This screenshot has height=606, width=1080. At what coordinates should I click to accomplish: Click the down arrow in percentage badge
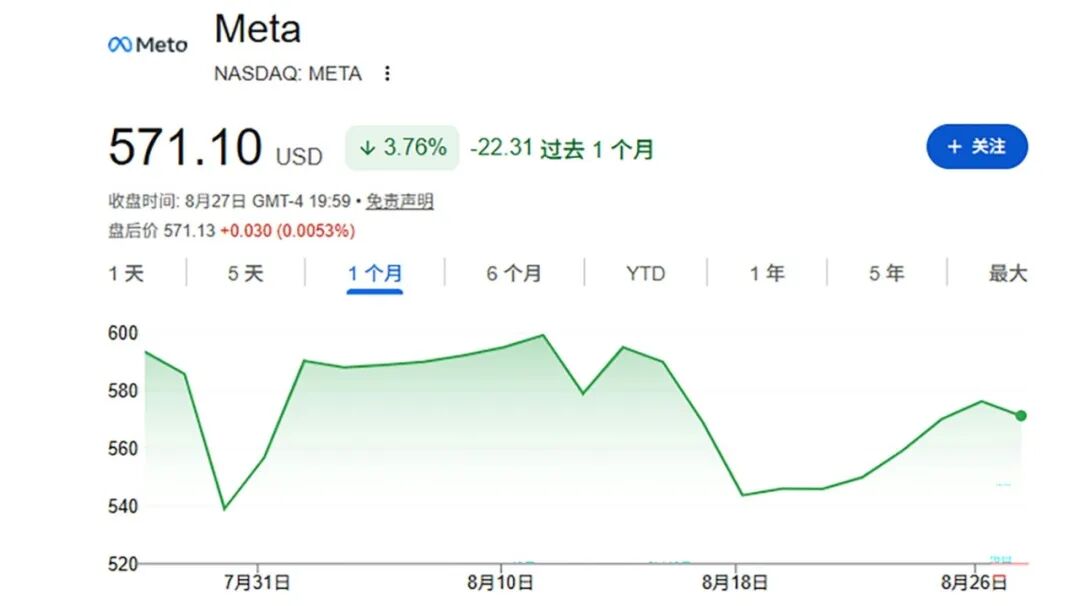tap(367, 147)
